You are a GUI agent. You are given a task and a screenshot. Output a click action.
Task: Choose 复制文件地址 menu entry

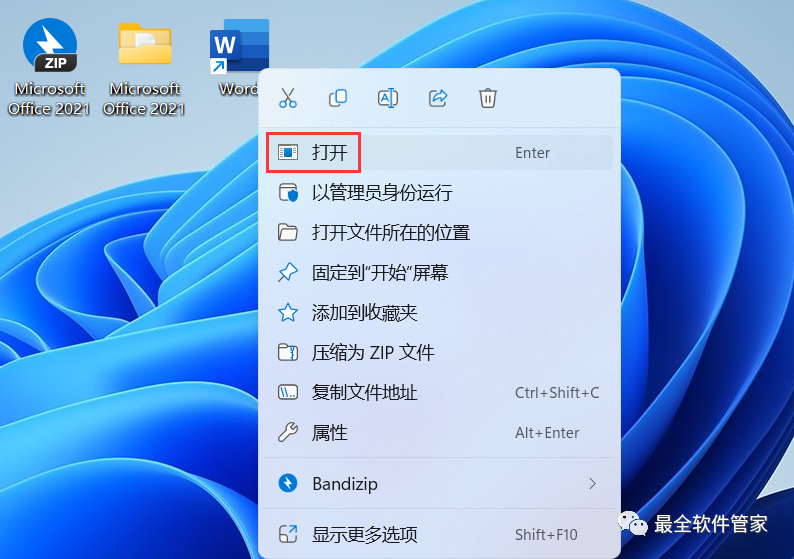(x=439, y=392)
